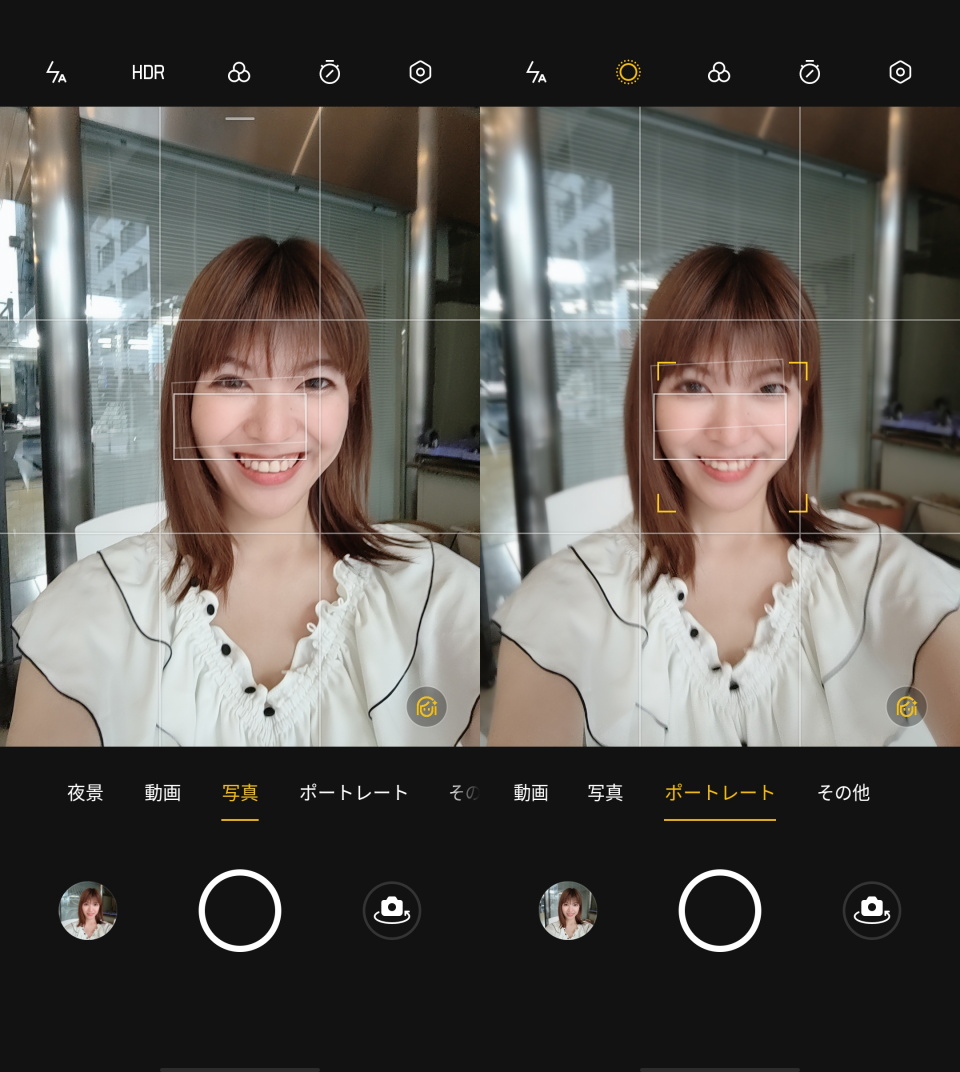Open the timer in left camera screen
The width and height of the screenshot is (960, 1072).
coord(330,72)
